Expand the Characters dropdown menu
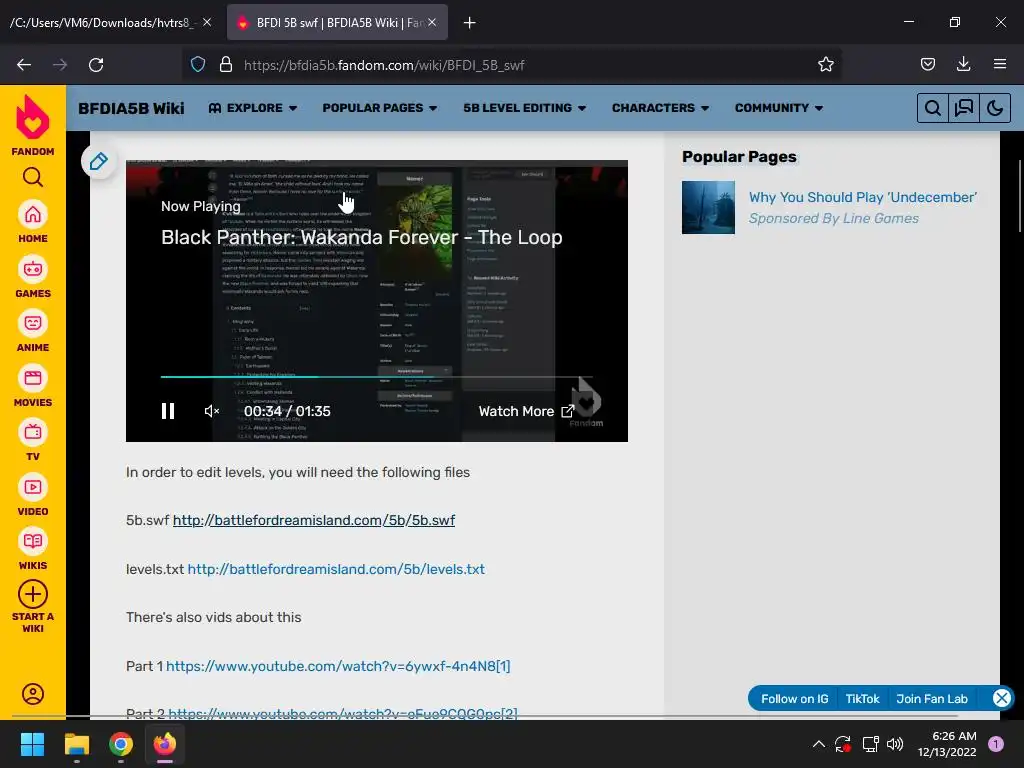The width and height of the screenshot is (1024, 768). (660, 108)
